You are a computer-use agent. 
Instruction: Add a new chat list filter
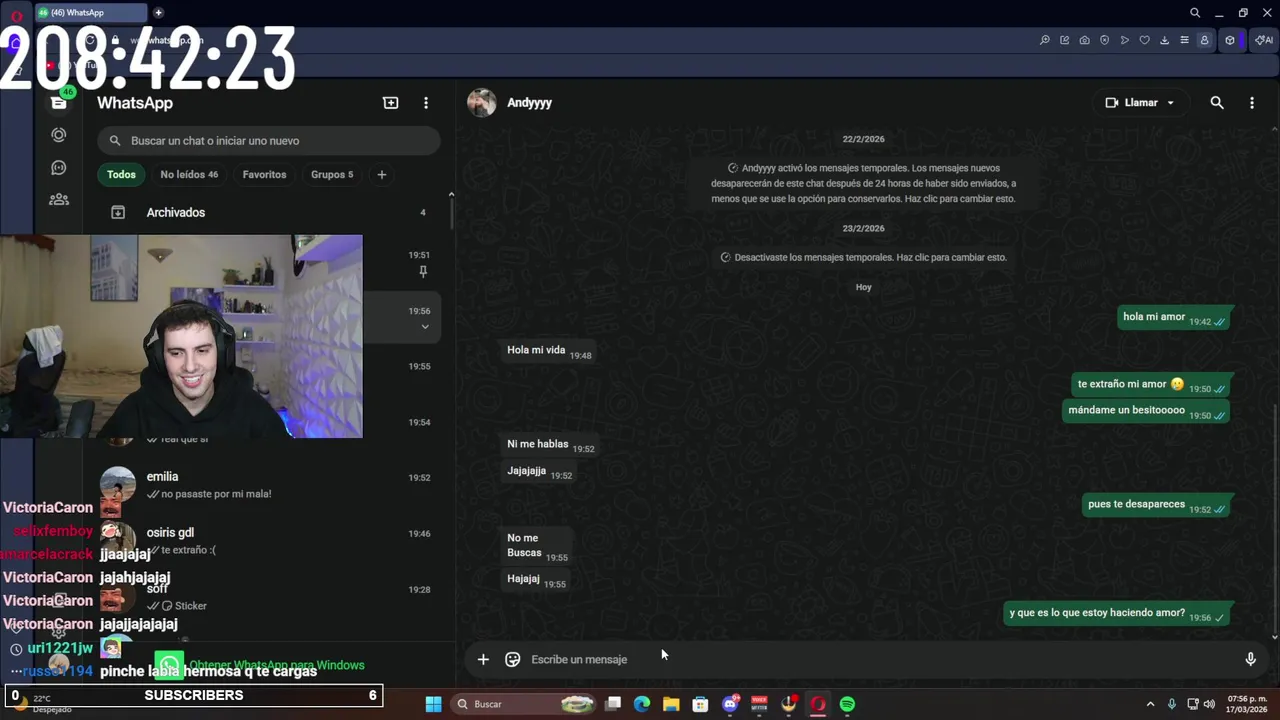[381, 174]
